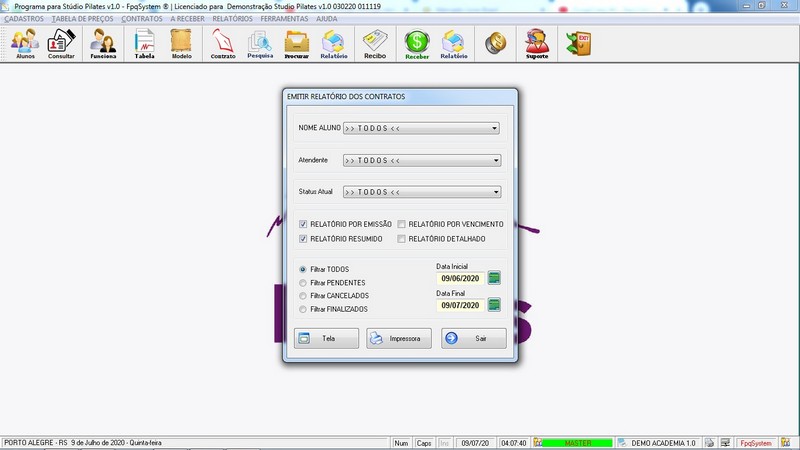
Task: Toggle RELATÓRIO RESUMIDO checkbox
Action: tap(303, 239)
